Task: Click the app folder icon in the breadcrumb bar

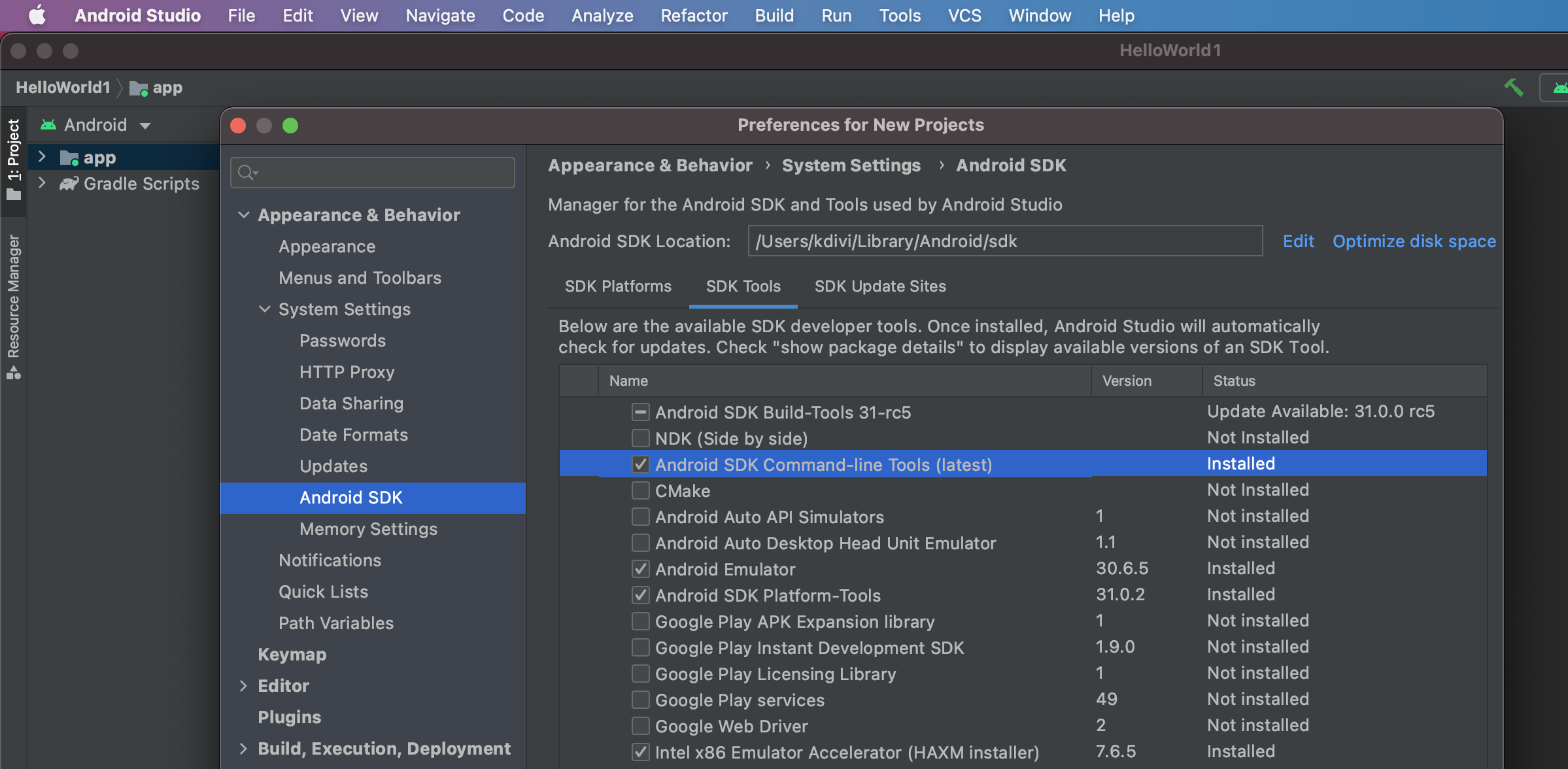Action: click(138, 88)
